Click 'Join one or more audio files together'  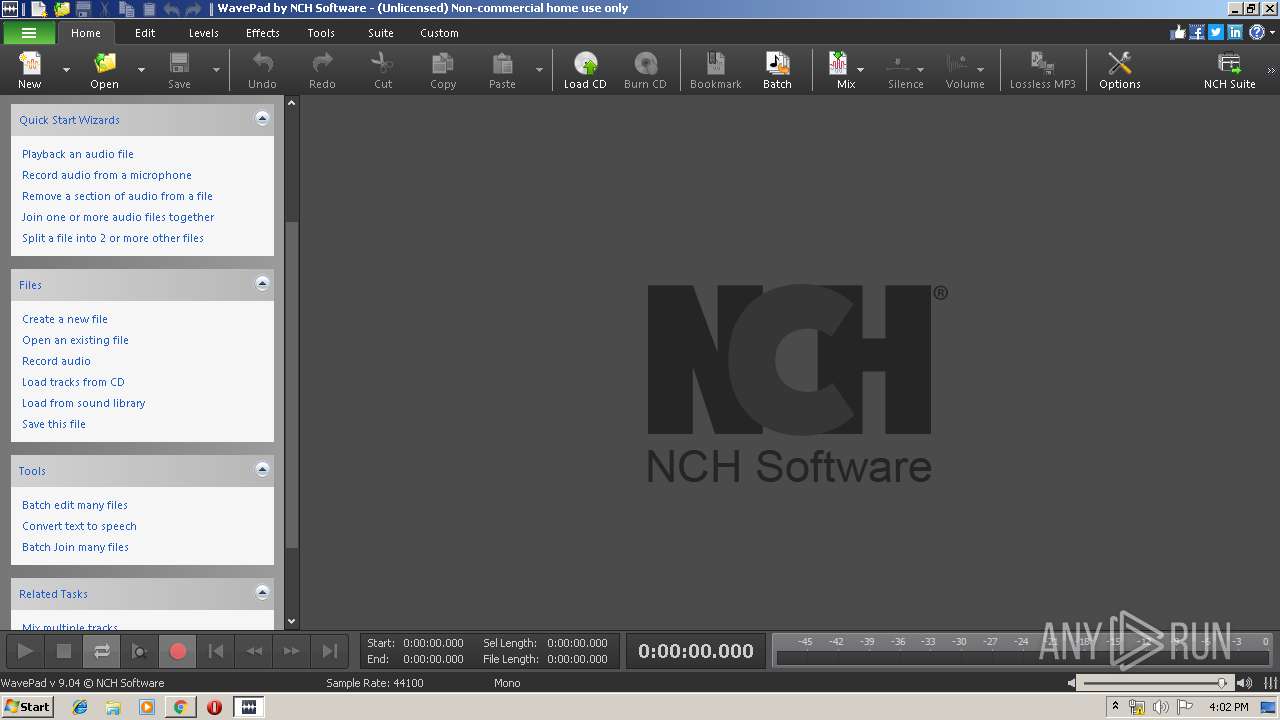pyautogui.click(x=118, y=217)
